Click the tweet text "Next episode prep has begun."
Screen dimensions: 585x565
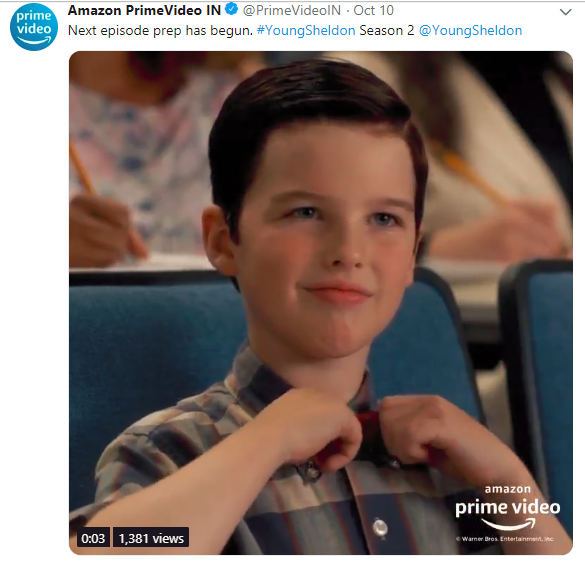tap(160, 31)
